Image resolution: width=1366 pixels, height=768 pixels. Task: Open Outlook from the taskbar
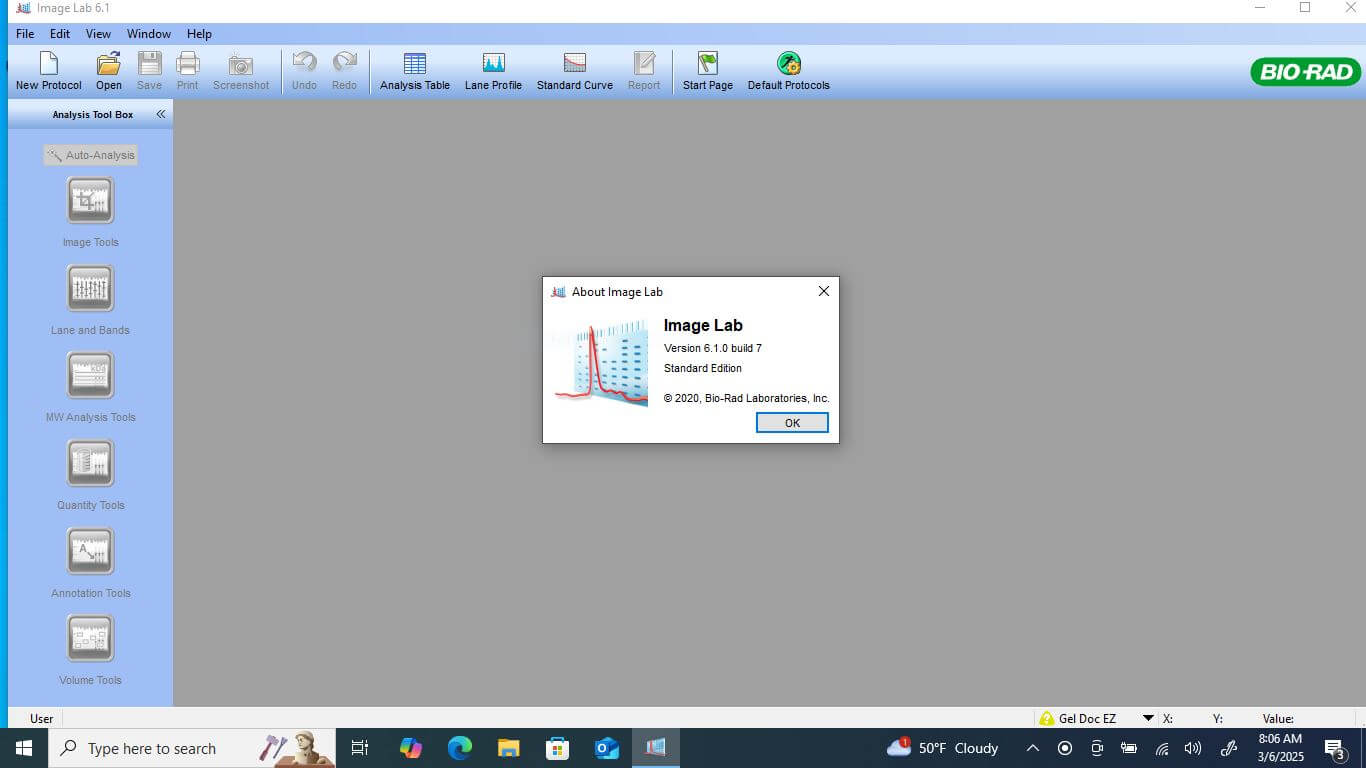(x=606, y=748)
